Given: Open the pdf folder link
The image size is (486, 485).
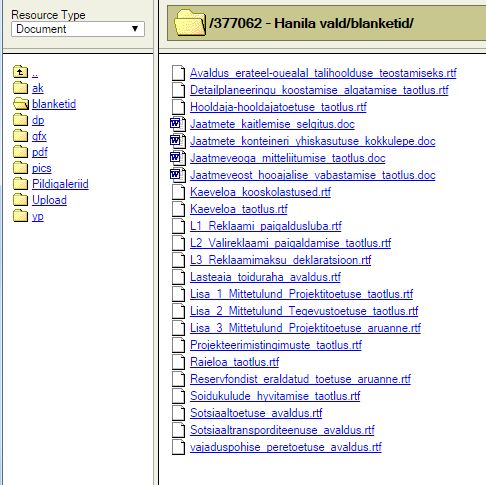Looking at the screenshot, I should (x=40, y=152).
